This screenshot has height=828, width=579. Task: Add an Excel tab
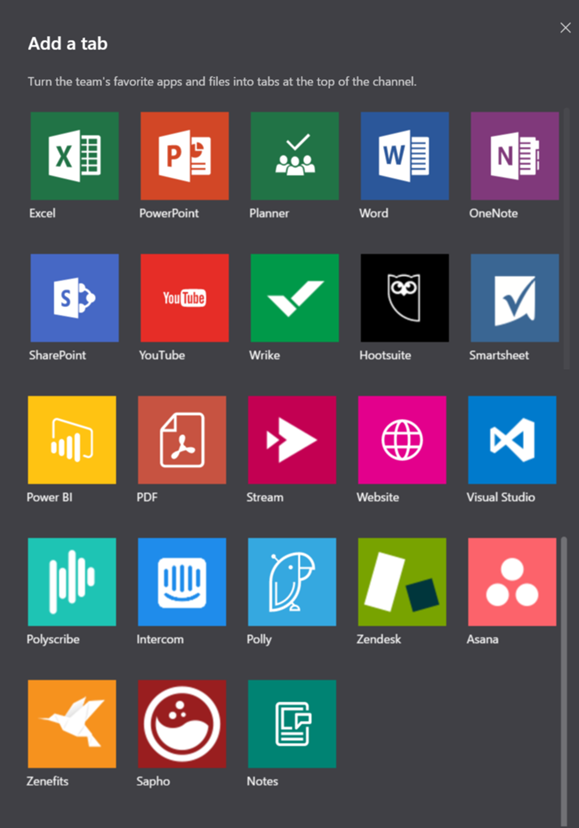(74, 156)
